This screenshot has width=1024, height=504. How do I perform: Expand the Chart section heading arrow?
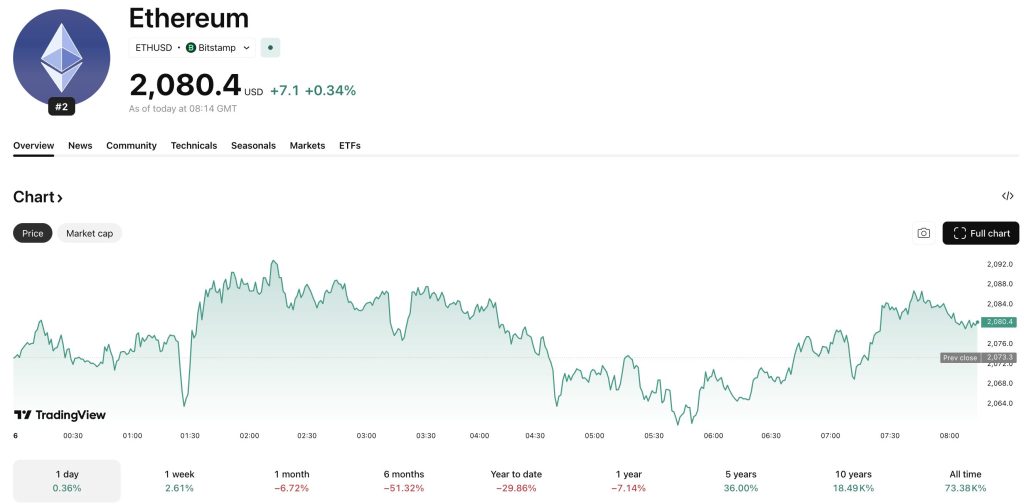click(x=60, y=198)
